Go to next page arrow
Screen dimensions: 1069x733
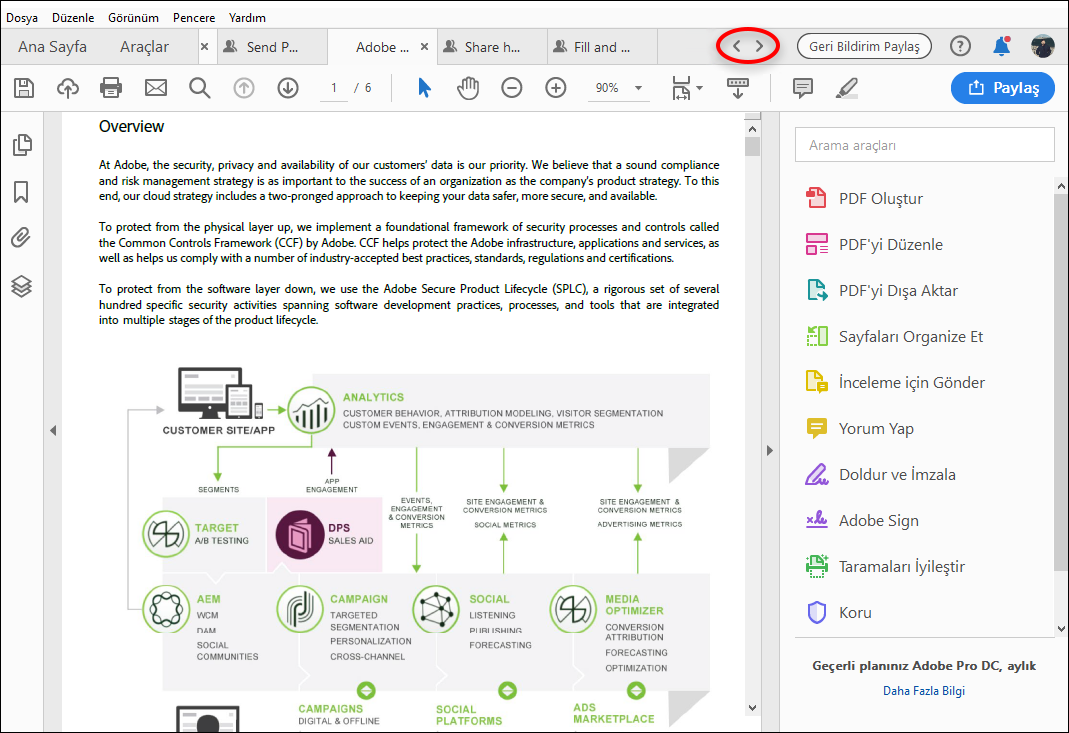288,88
